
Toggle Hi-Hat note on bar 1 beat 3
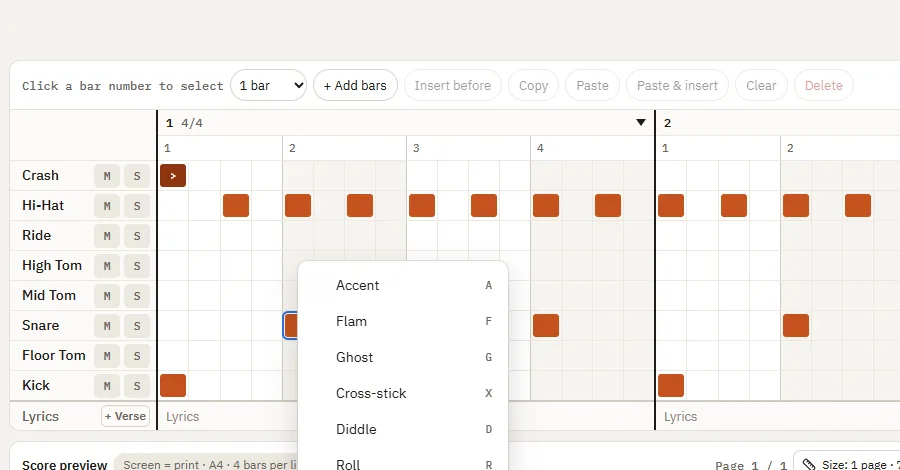click(x=422, y=205)
